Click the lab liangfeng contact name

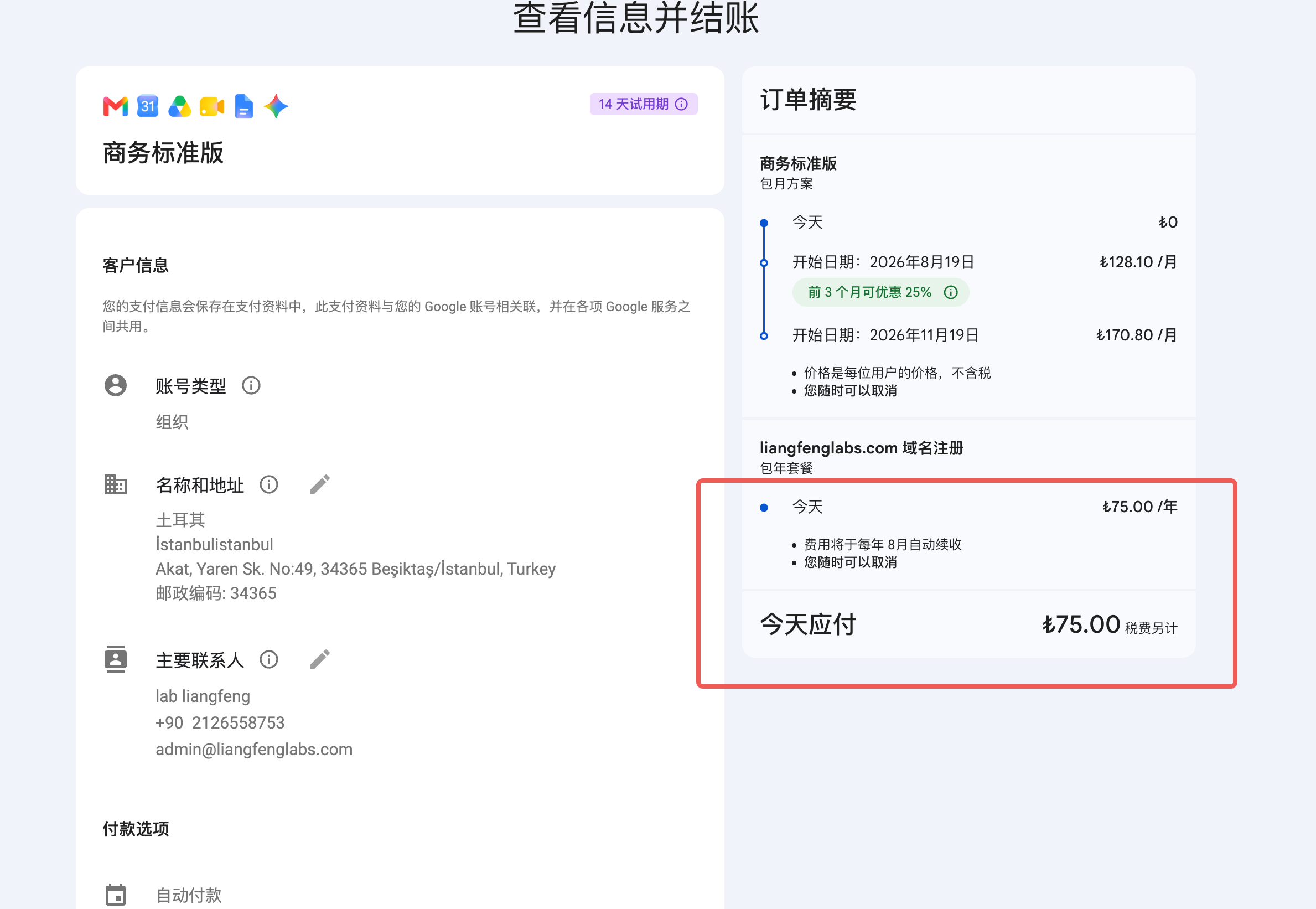(203, 696)
